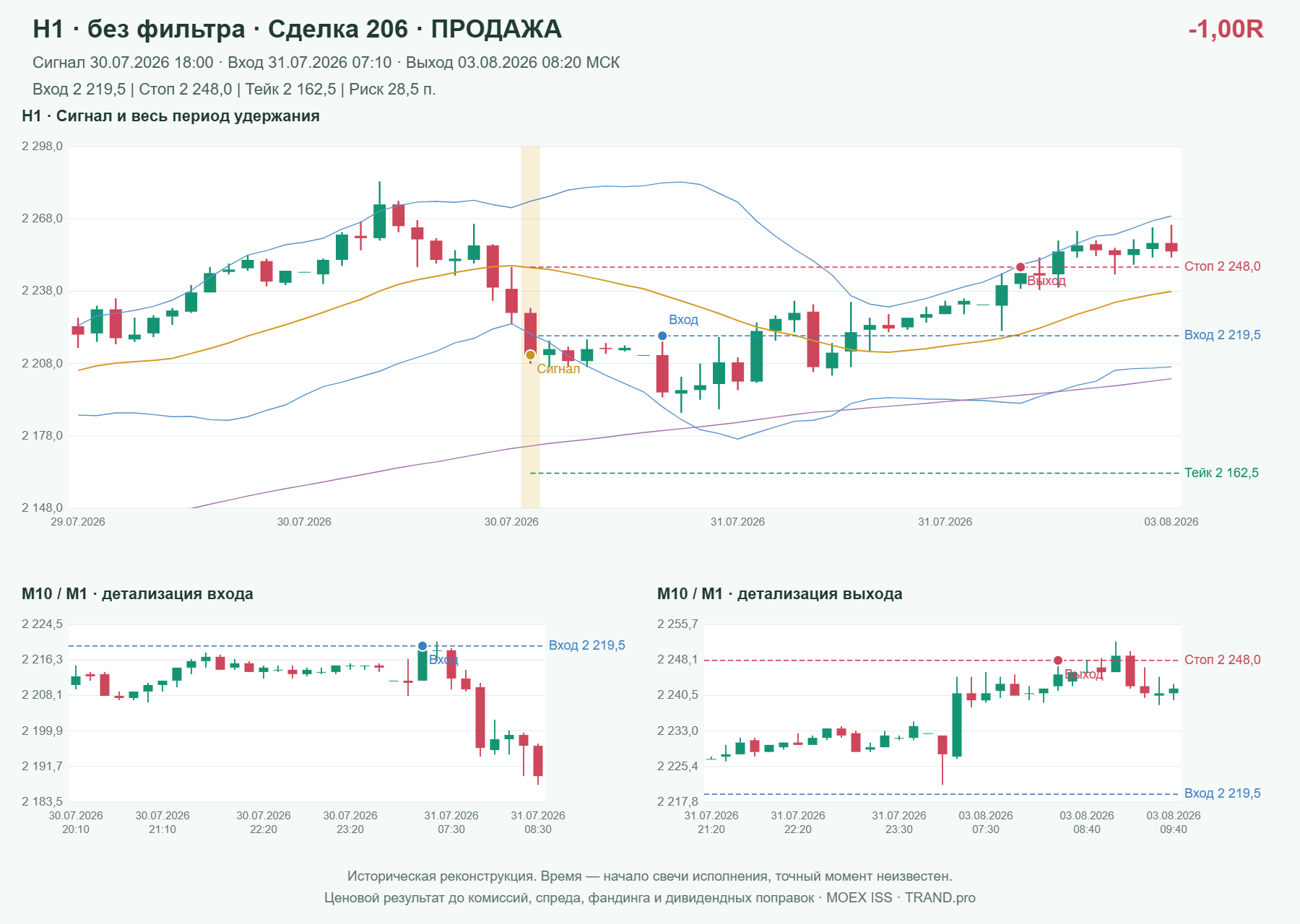Click the 2 183,5 axis value in entry chart
This screenshot has width=1300, height=924.
pos(42,802)
